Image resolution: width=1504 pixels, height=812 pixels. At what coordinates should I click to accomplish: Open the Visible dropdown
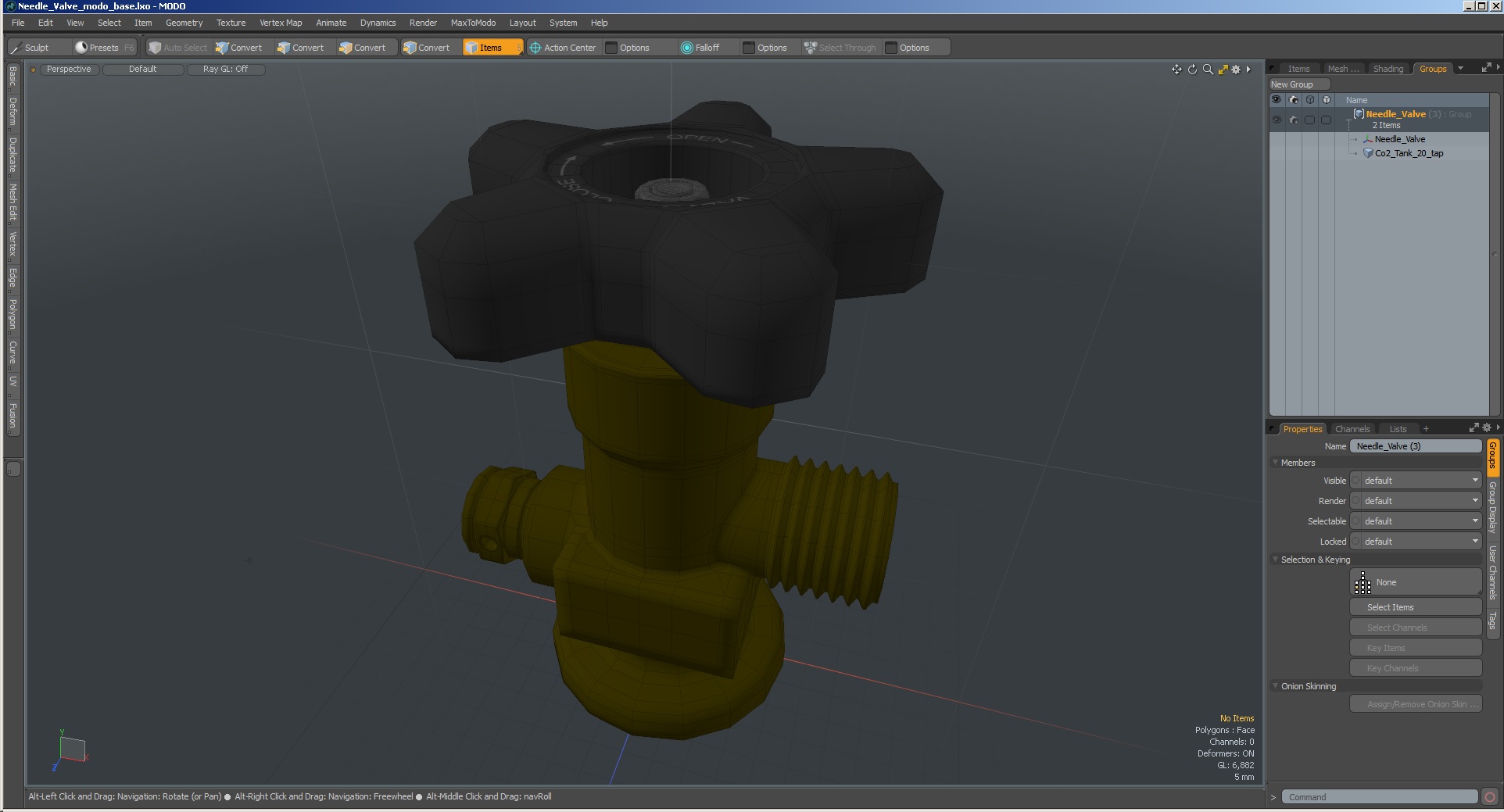[1421, 481]
